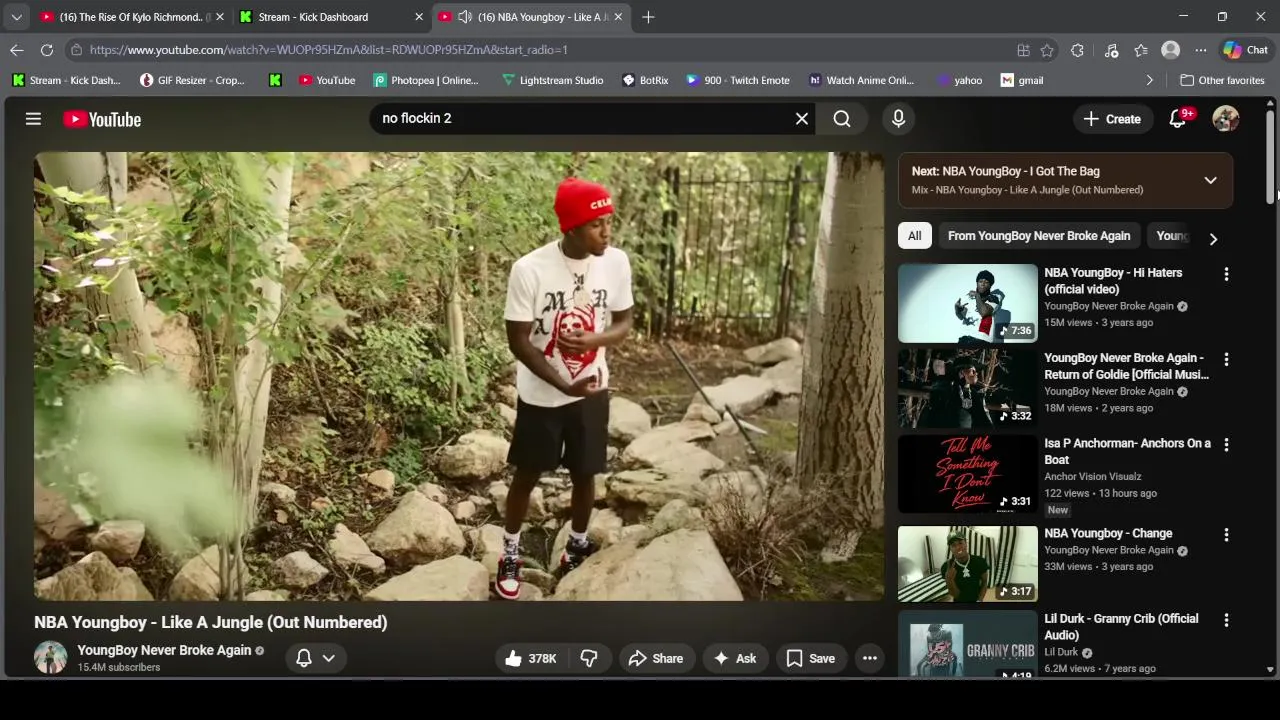Open options for Anchors On a Boat
The height and width of the screenshot is (720, 1280).
click(1226, 444)
